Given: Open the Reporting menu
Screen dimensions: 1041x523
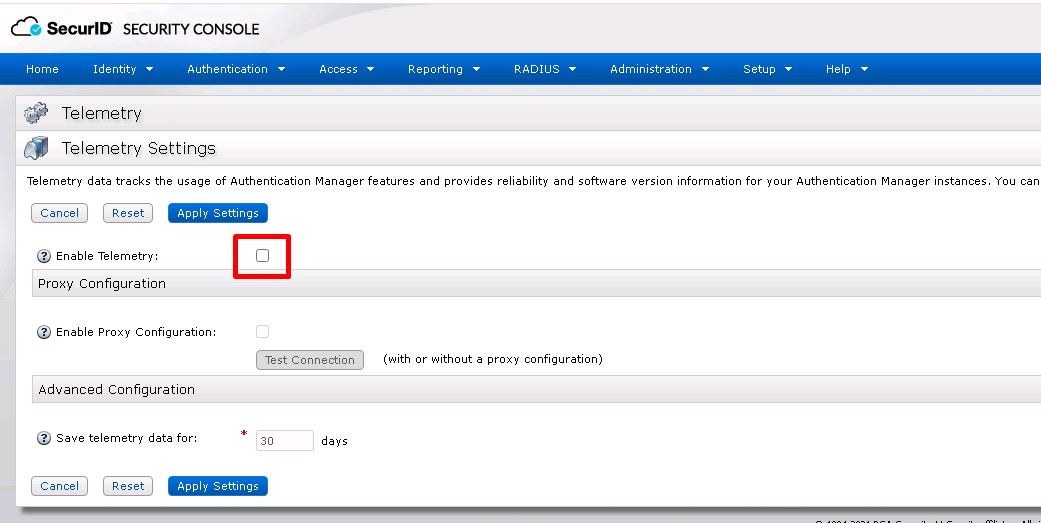Looking at the screenshot, I should coord(443,69).
